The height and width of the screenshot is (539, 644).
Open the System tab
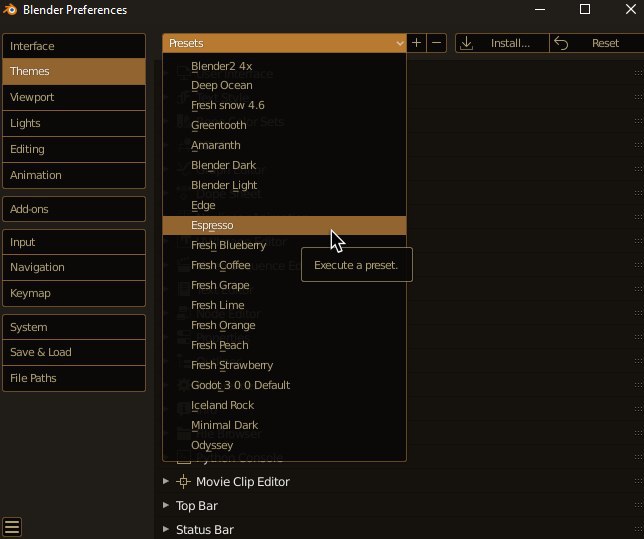click(x=74, y=327)
